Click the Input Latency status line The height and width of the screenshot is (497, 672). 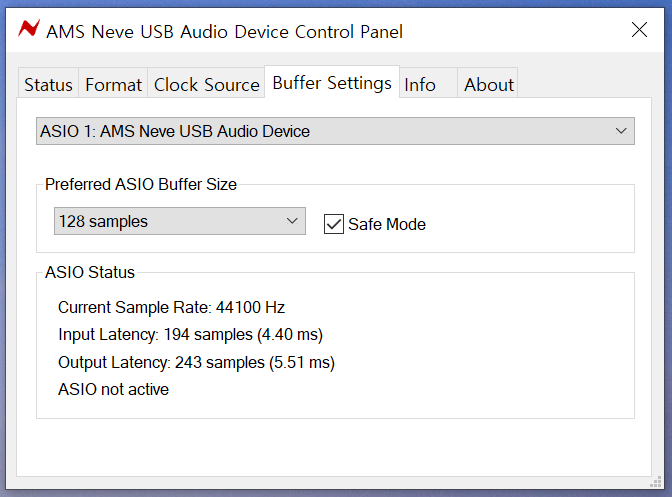point(190,335)
